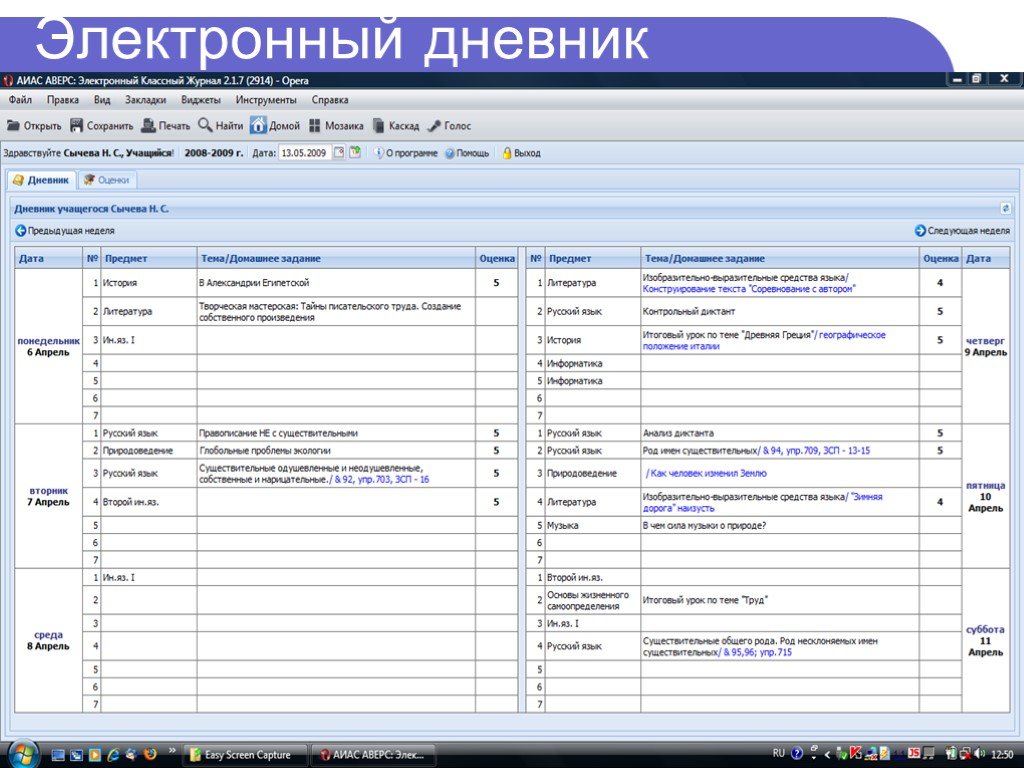Click the Дата input field 13.05.2009
Screen dimensions: 1024x768
point(305,153)
